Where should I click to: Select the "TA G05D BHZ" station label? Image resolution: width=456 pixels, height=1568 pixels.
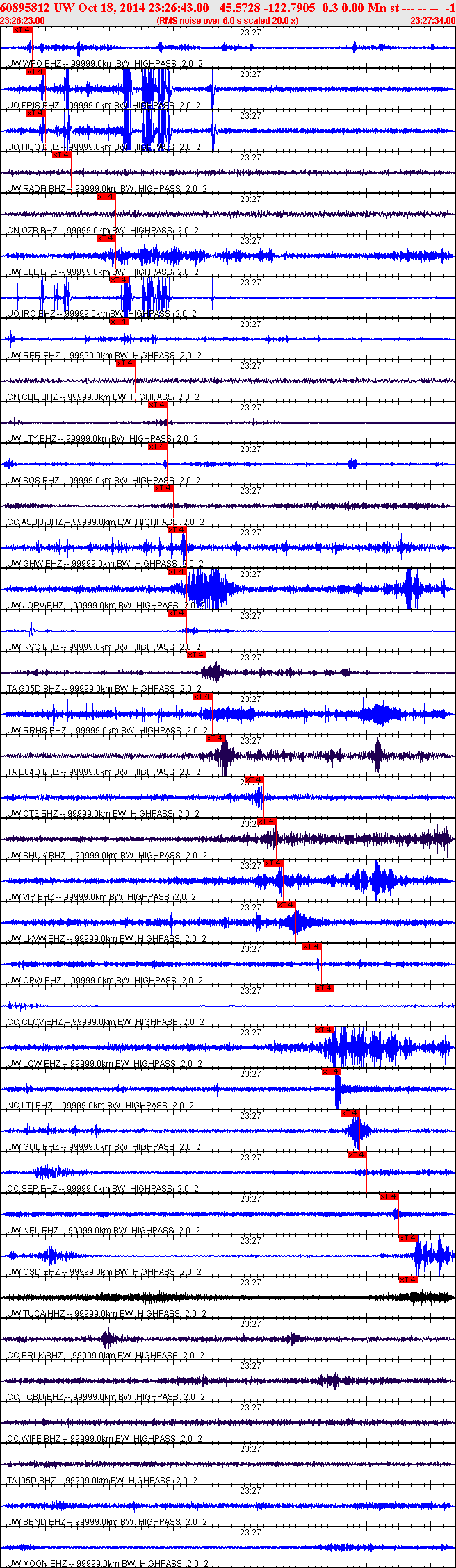click(x=35, y=689)
